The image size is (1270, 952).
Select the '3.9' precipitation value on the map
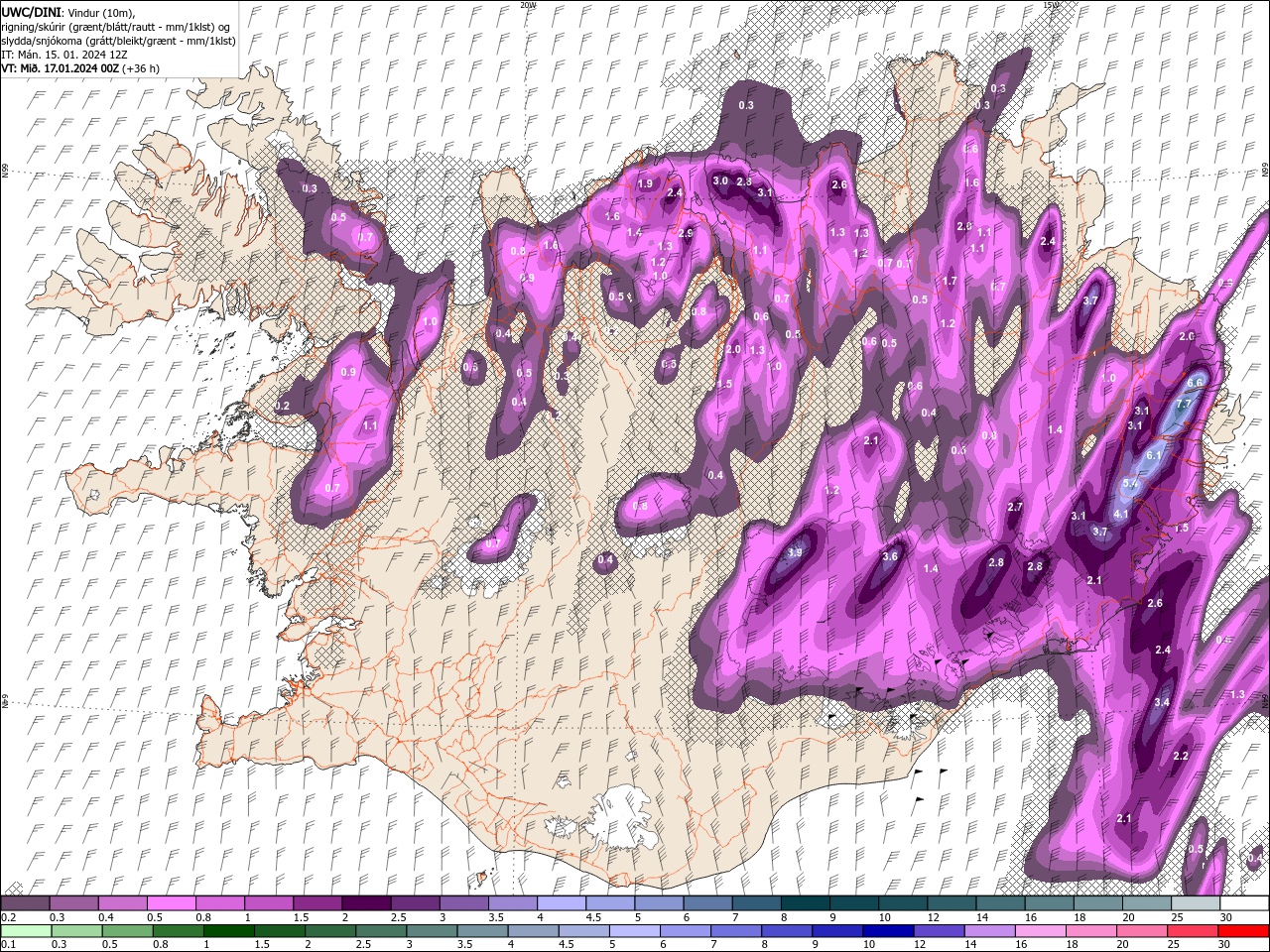(794, 552)
